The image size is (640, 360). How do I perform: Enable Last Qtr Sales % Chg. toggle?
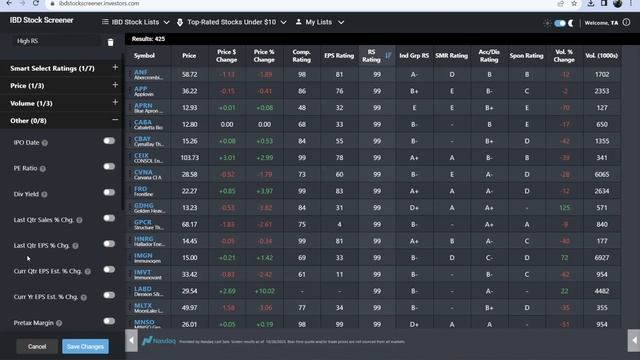pyautogui.click(x=109, y=218)
